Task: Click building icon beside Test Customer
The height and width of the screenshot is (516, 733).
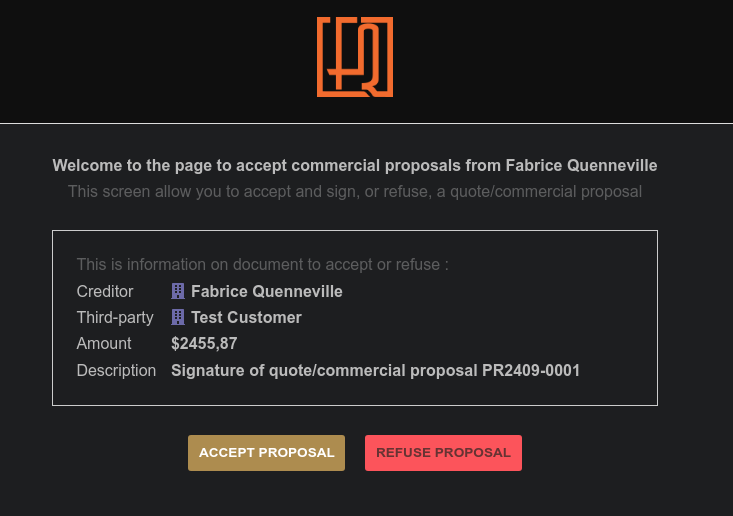Action: (x=178, y=317)
